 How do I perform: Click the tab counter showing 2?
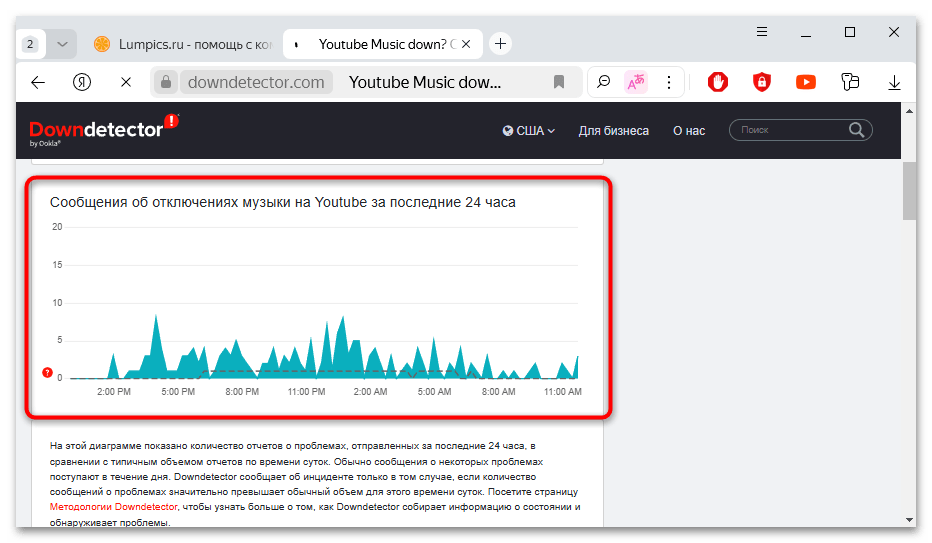[30, 44]
